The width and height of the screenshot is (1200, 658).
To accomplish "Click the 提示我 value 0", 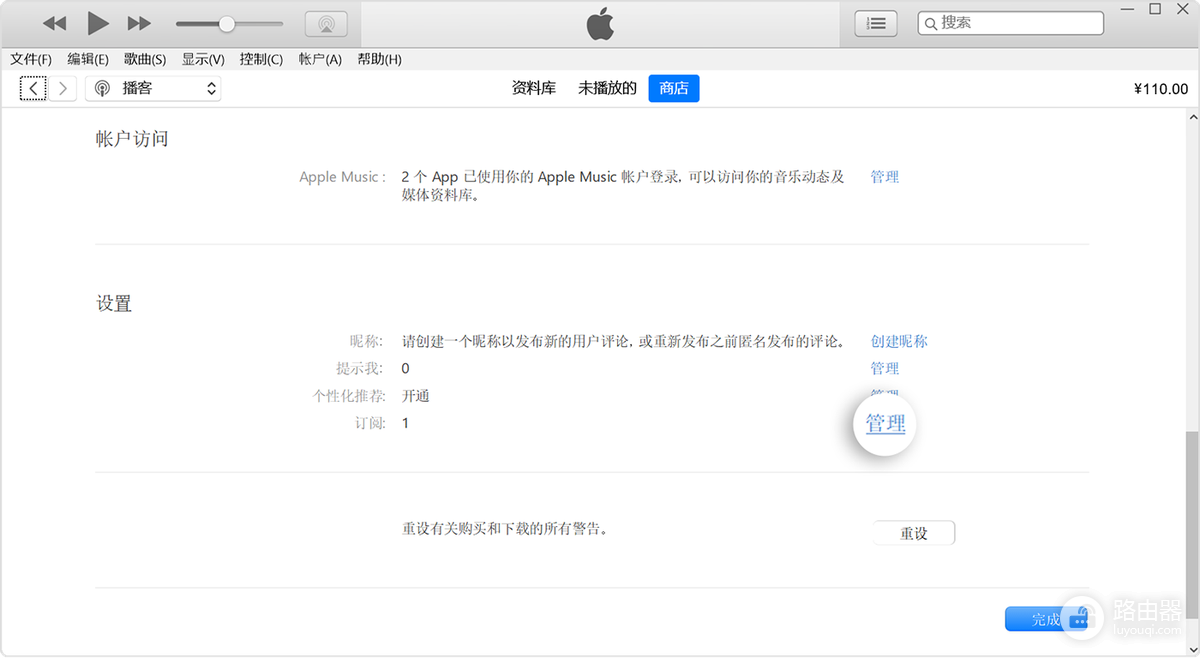I will click(x=405, y=368).
